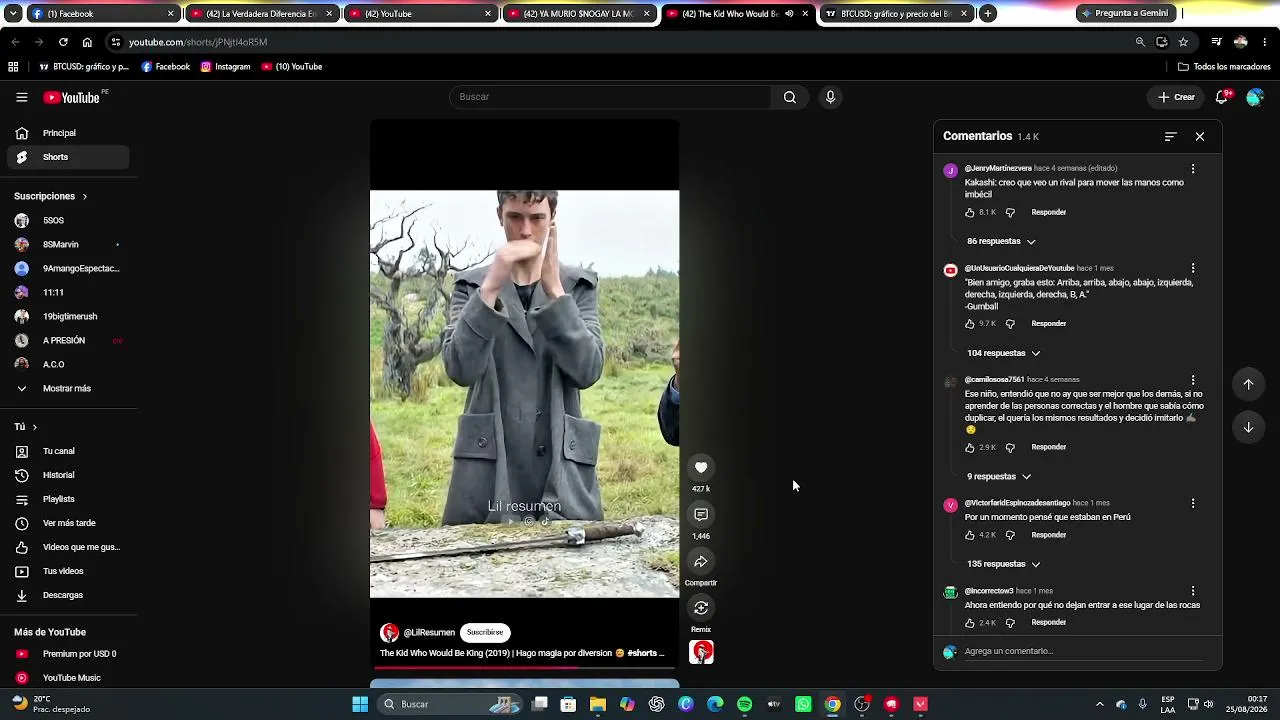Screen dimensions: 1280x720
Task: Open the YouTube guide hamburger menu
Action: coord(21,97)
